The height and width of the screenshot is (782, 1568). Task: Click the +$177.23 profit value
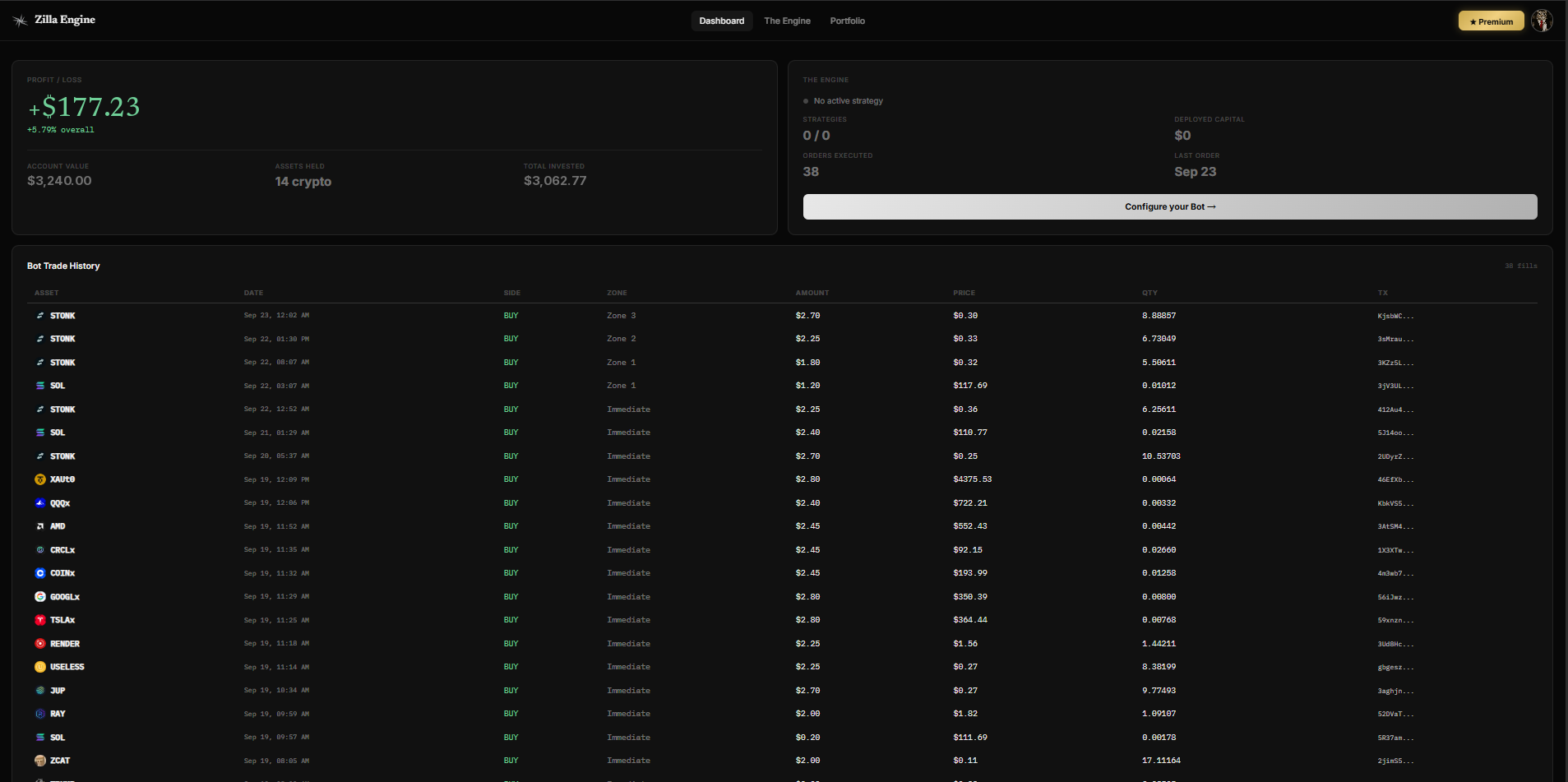coord(84,107)
